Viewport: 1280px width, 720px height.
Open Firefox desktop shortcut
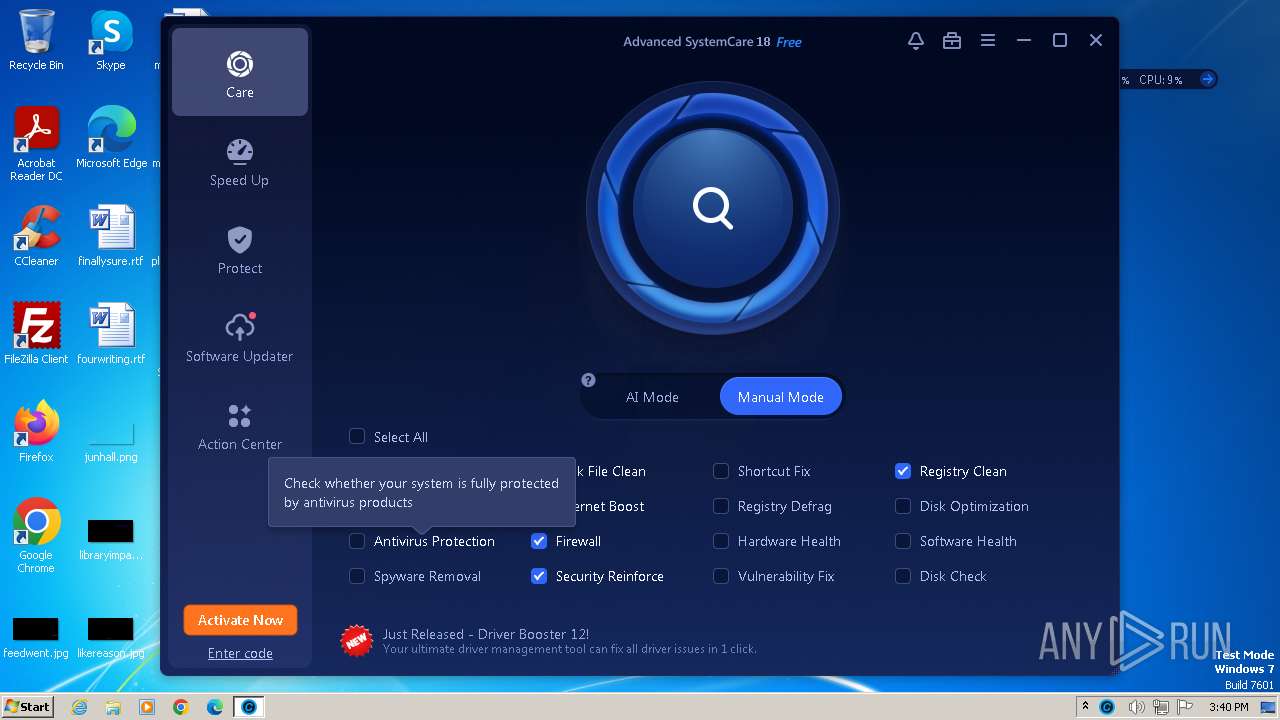pos(36,432)
